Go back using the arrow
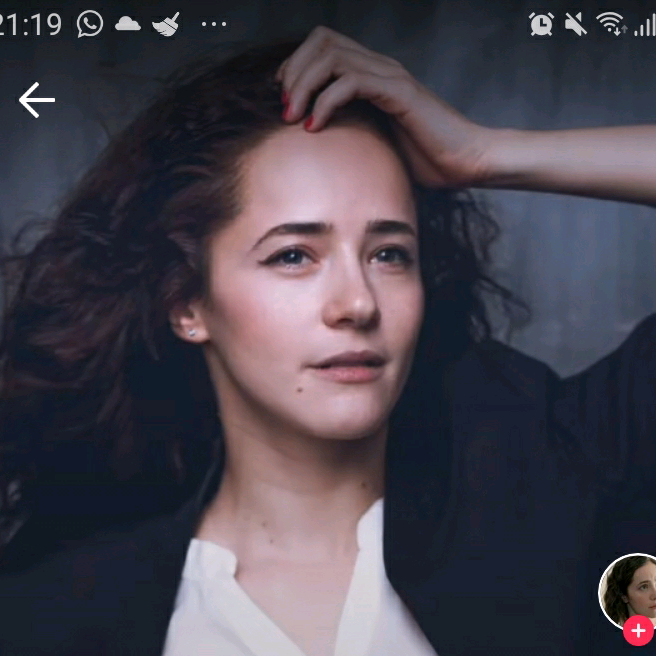This screenshot has width=656, height=656. pyautogui.click(x=37, y=100)
